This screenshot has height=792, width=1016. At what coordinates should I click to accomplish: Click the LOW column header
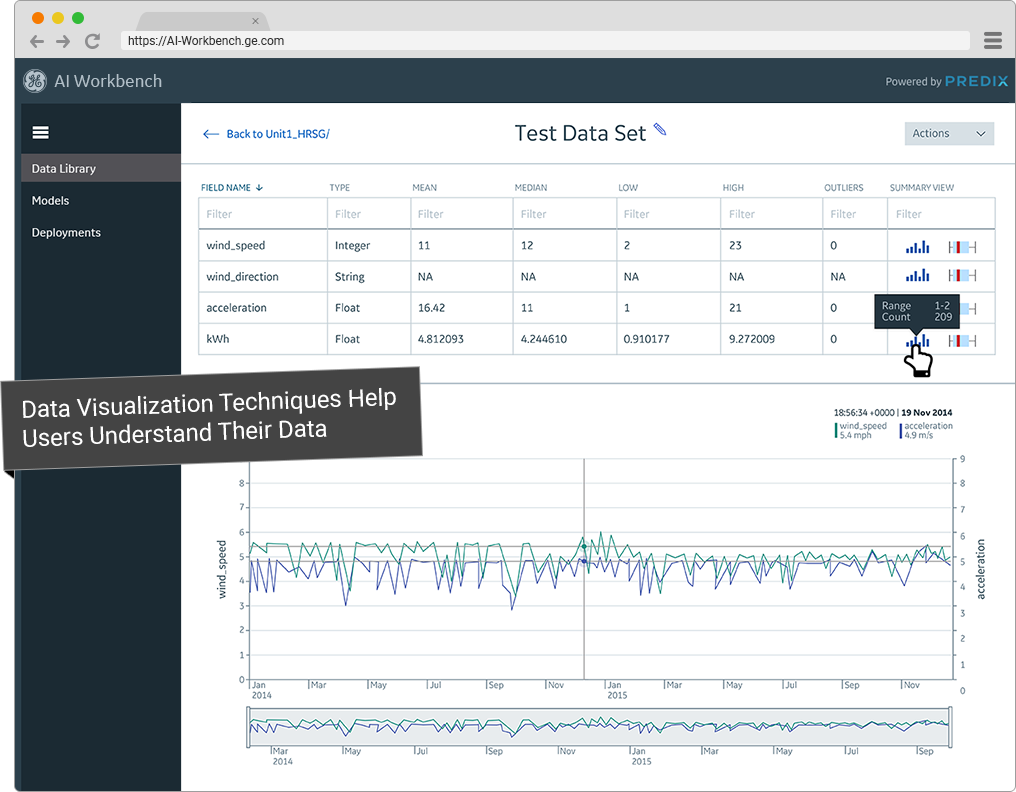coord(628,187)
